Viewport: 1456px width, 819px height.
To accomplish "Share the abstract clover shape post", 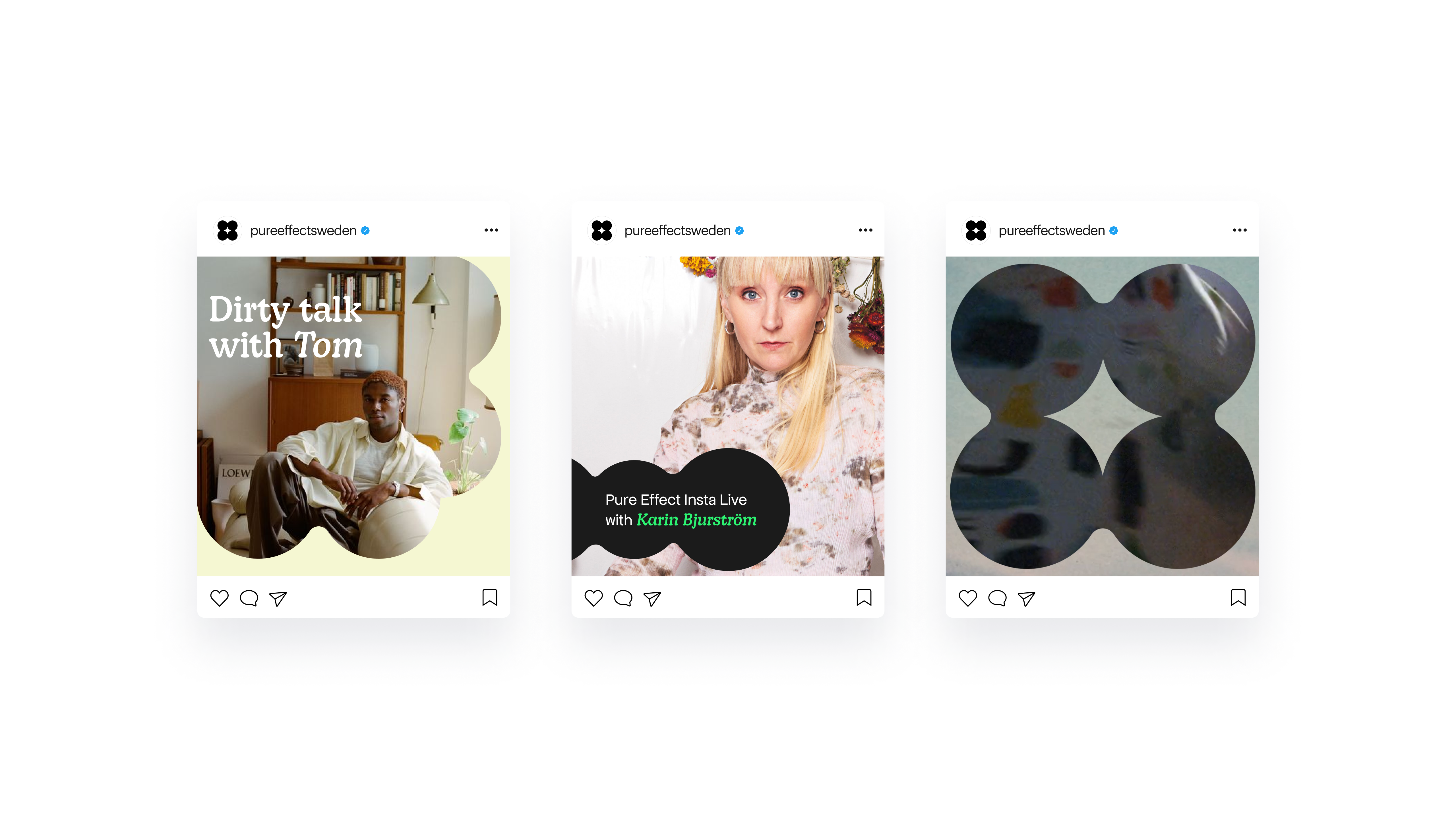I will [x=1026, y=599].
